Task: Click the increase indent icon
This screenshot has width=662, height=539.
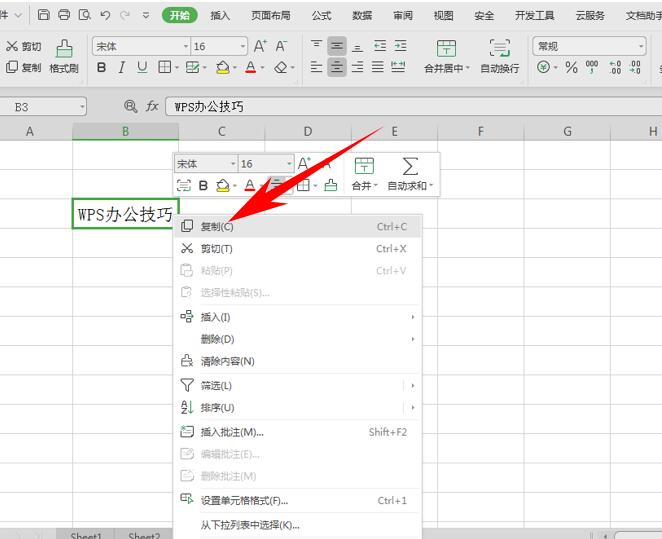Action: (400, 46)
